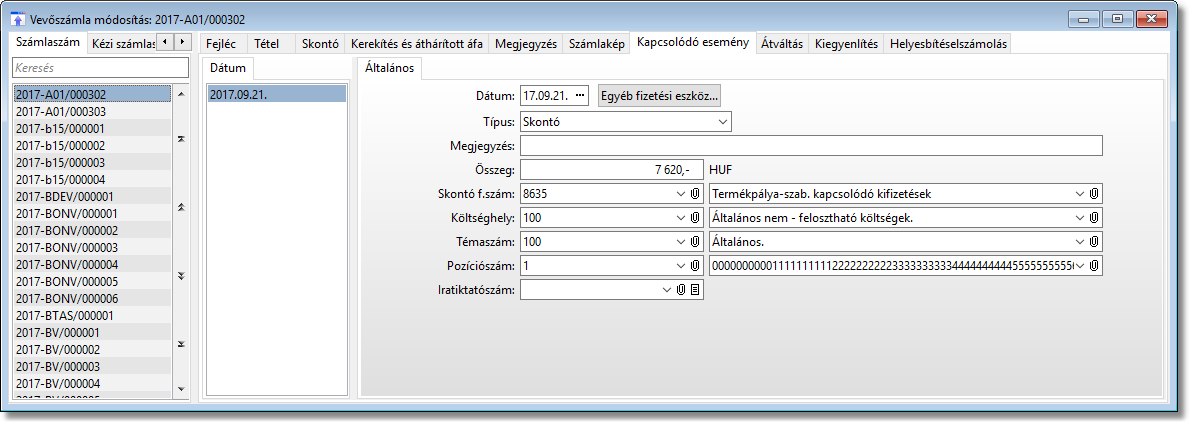1190x424 pixels.
Task: Page down invoice list with double chevron down
Action: point(181,275)
